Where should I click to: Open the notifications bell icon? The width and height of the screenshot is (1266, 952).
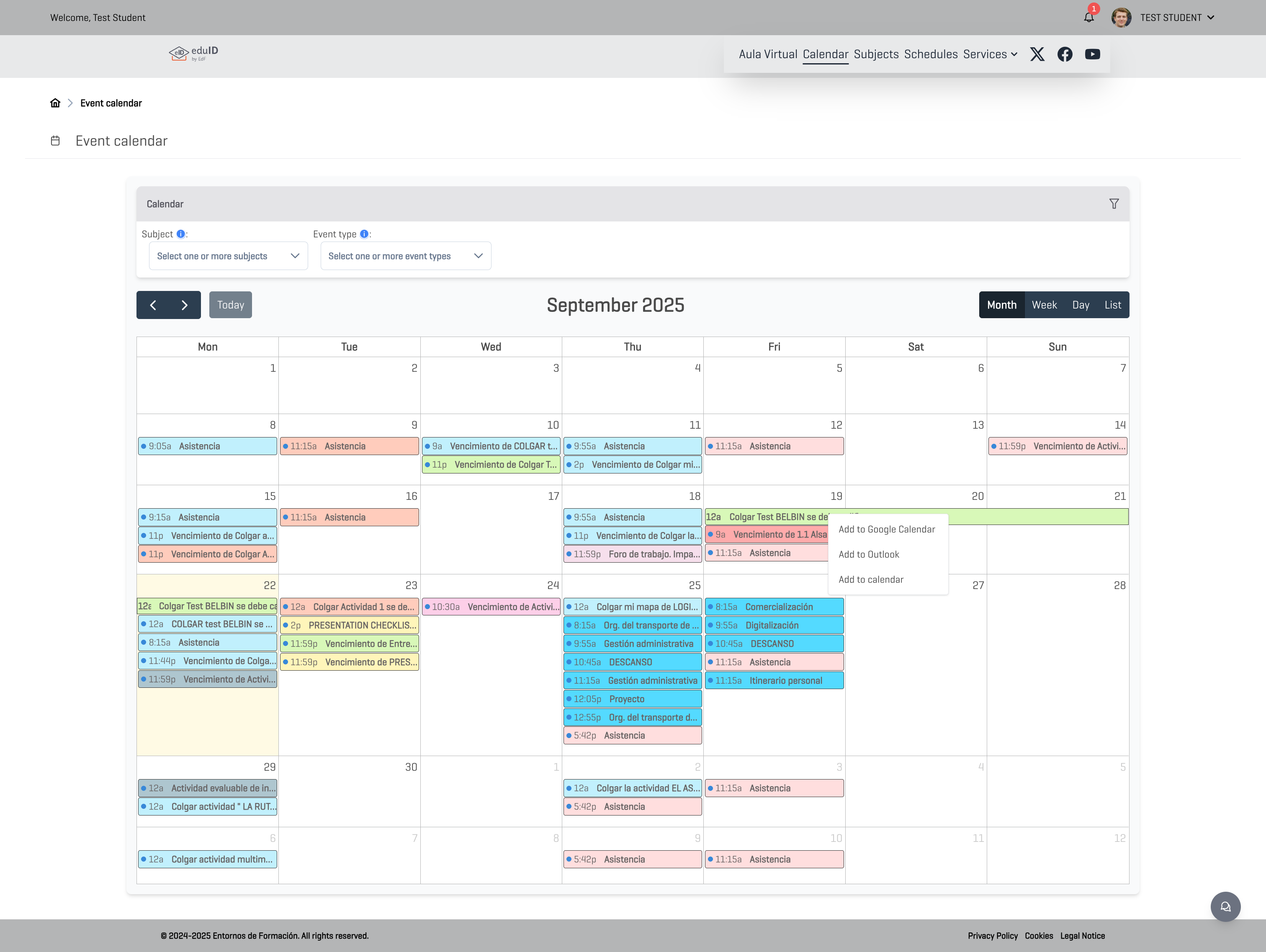pos(1088,17)
